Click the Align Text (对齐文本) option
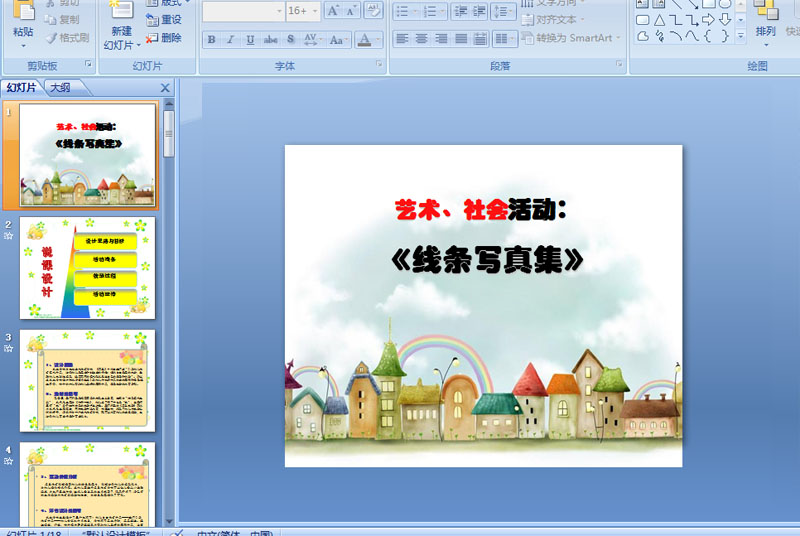 tap(554, 19)
